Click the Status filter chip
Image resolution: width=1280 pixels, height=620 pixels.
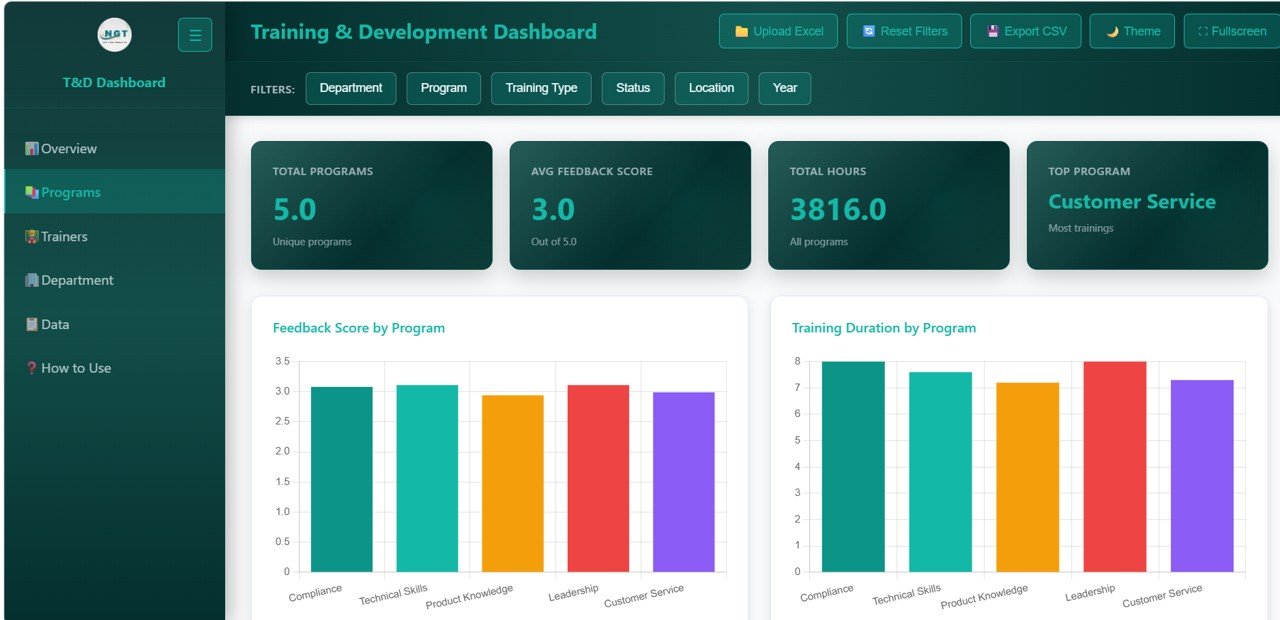point(632,88)
